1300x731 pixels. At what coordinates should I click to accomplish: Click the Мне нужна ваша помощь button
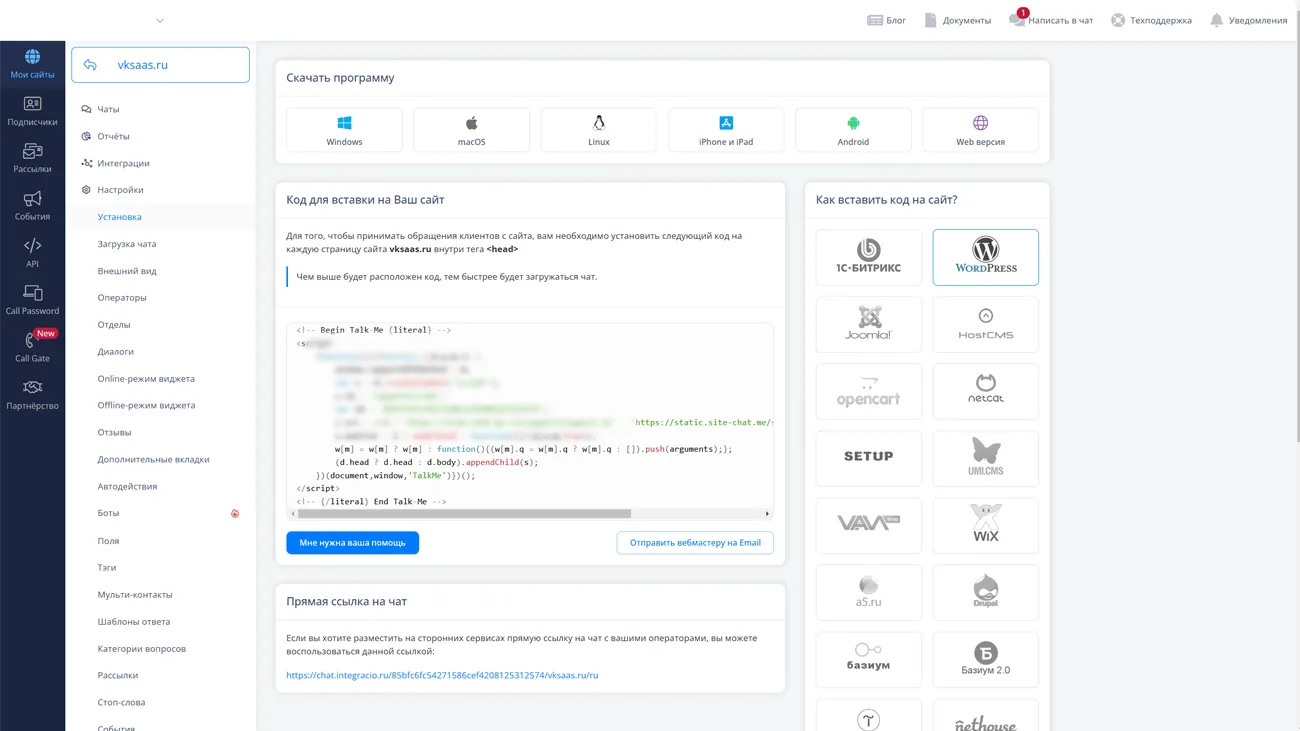pos(352,543)
